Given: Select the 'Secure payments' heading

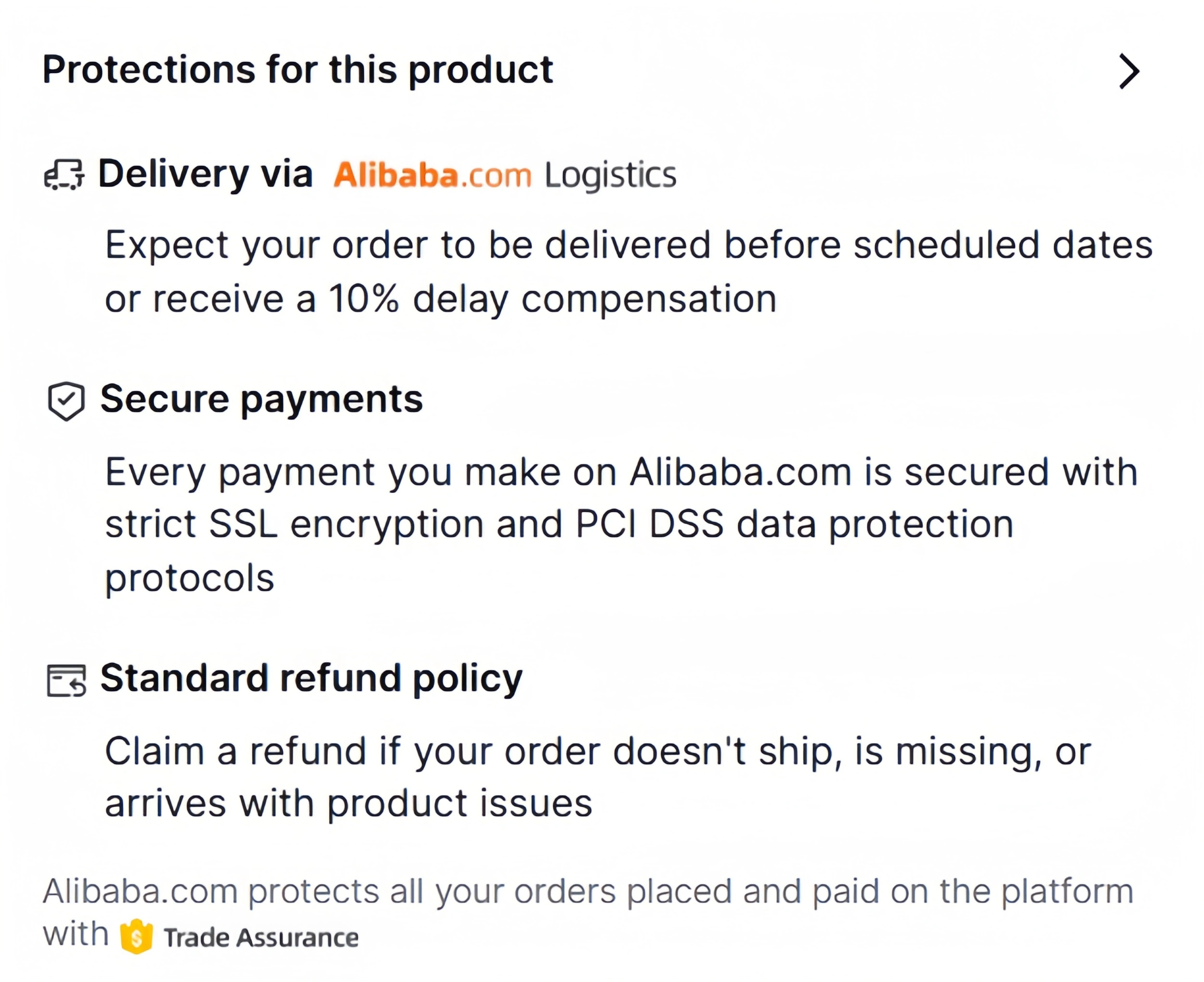Looking at the screenshot, I should point(262,400).
